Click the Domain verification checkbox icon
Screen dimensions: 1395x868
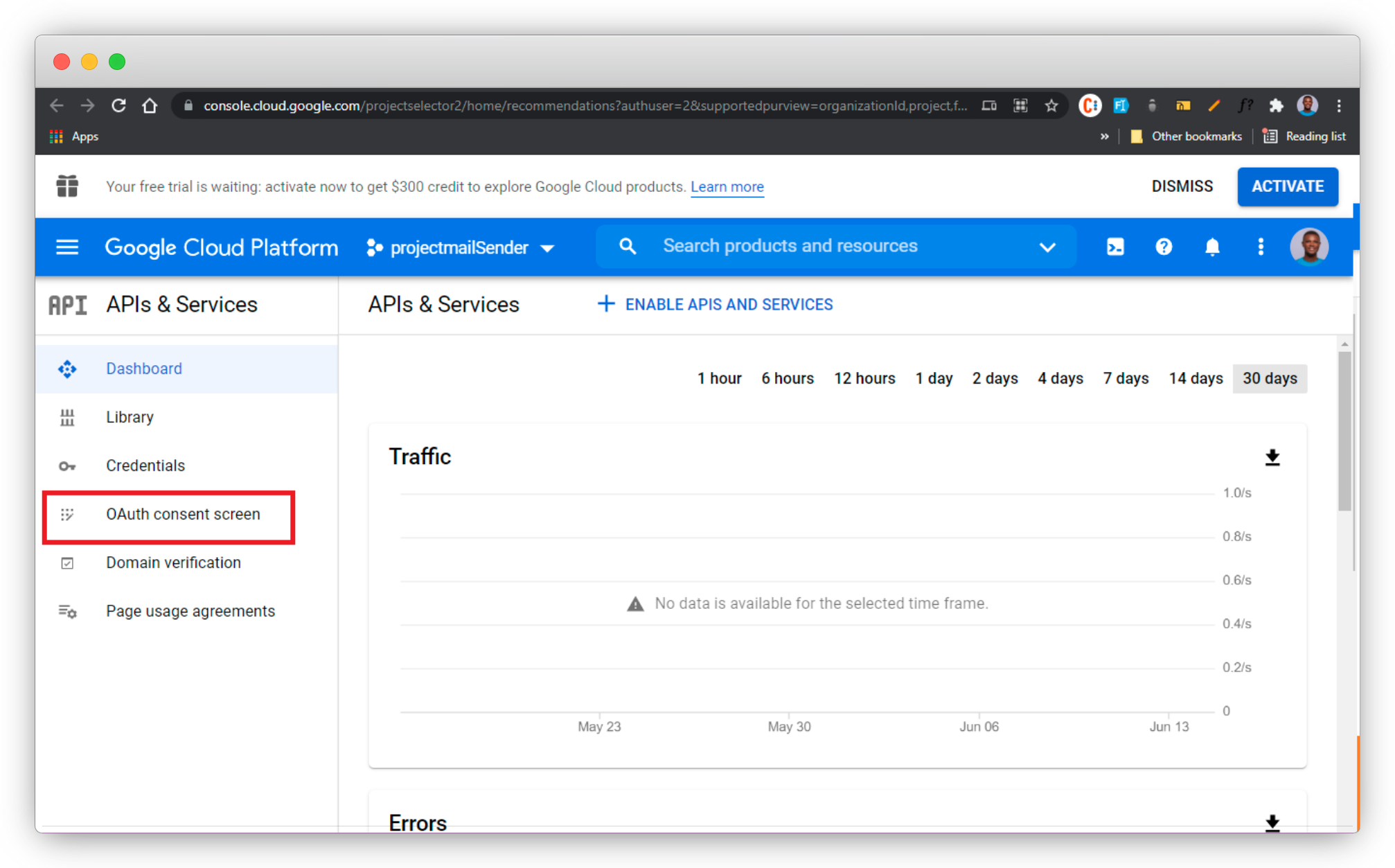(67, 563)
